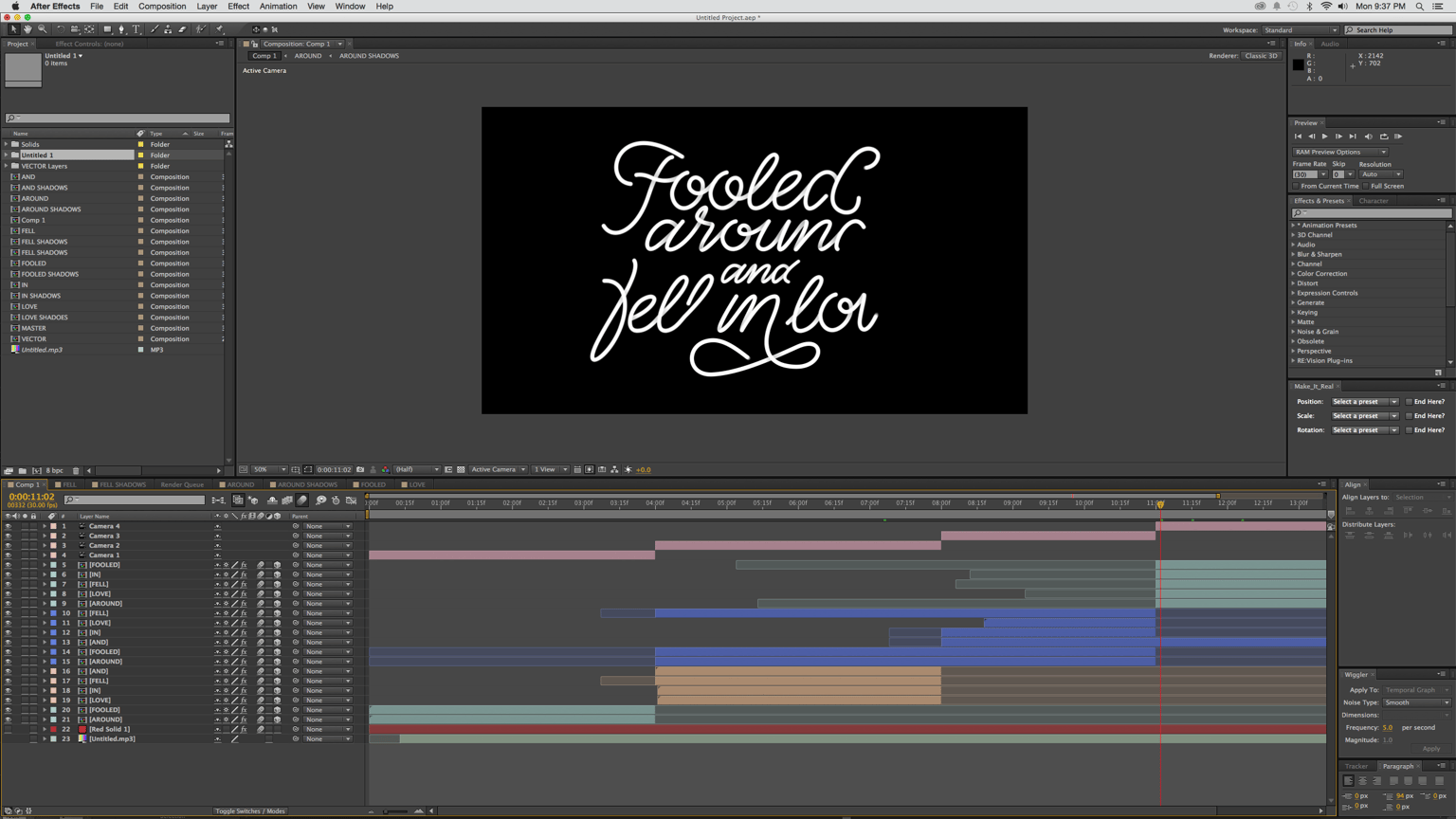Jump to the first frame in Preview panel
This screenshot has height=819, width=1456.
[x=1298, y=136]
